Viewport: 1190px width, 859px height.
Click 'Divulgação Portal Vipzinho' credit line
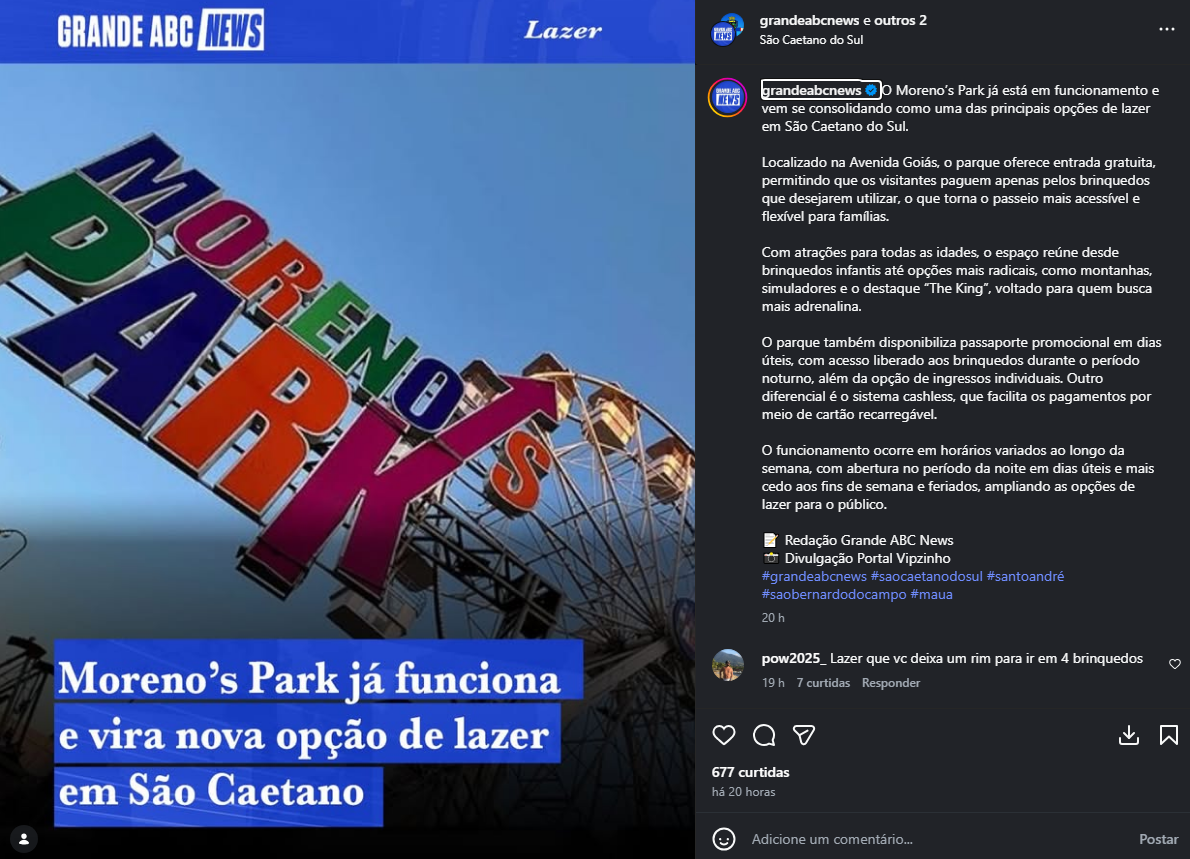pyautogui.click(x=867, y=559)
